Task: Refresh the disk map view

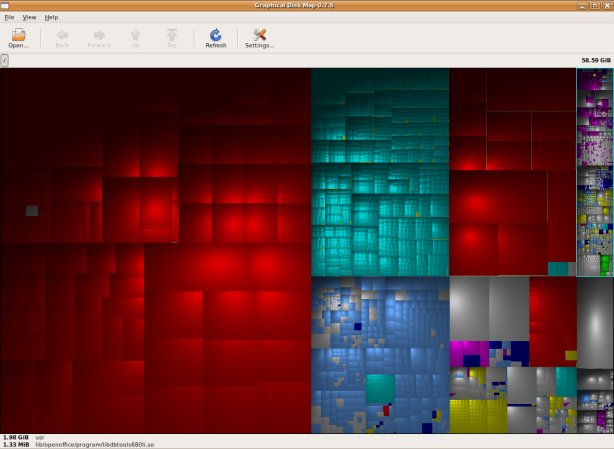Action: pyautogui.click(x=216, y=36)
